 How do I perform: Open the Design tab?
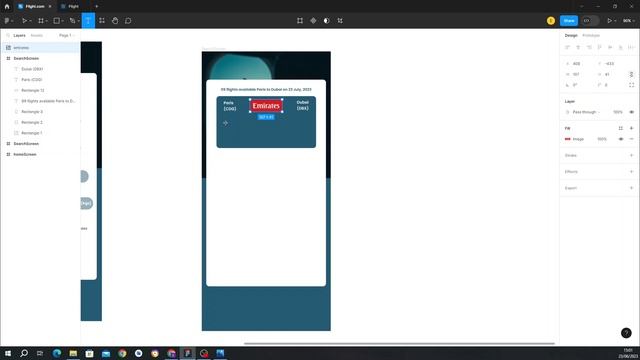[x=571, y=36]
